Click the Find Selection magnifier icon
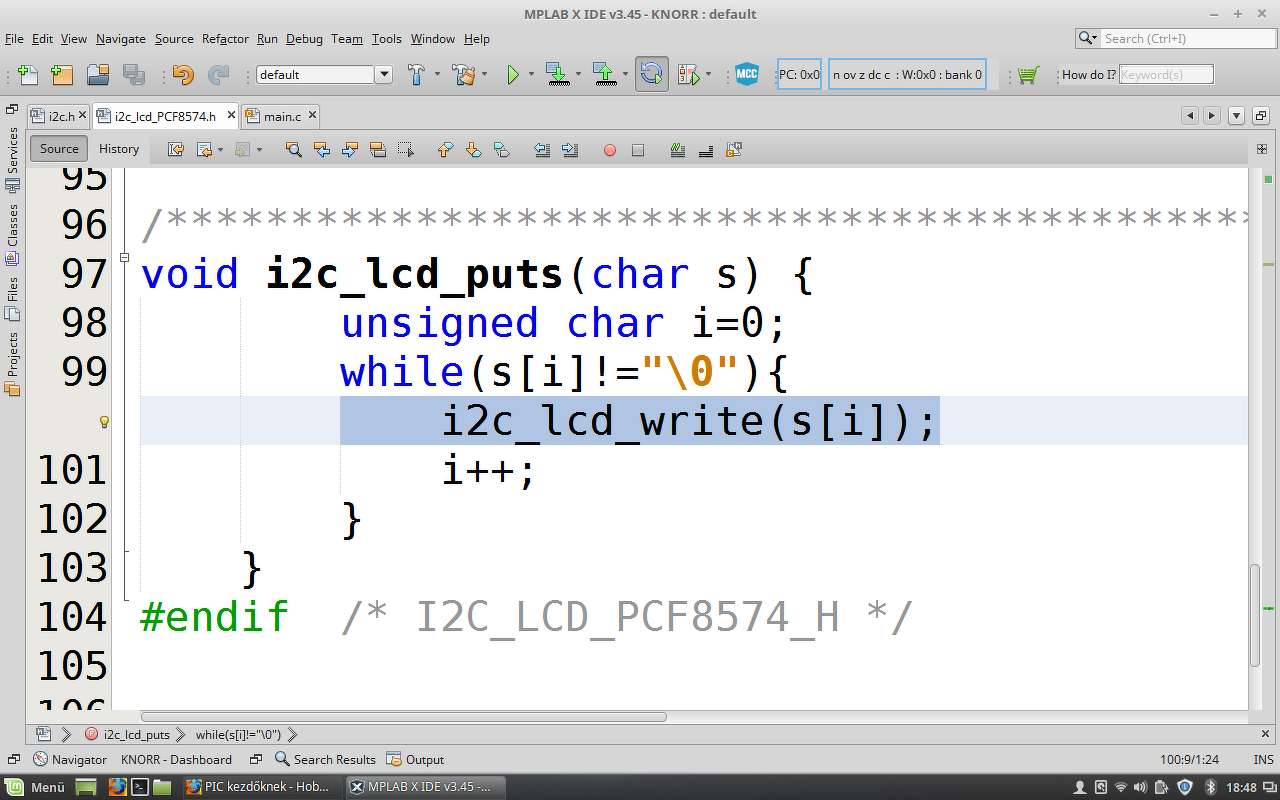The width and height of the screenshot is (1280, 800). tap(293, 150)
